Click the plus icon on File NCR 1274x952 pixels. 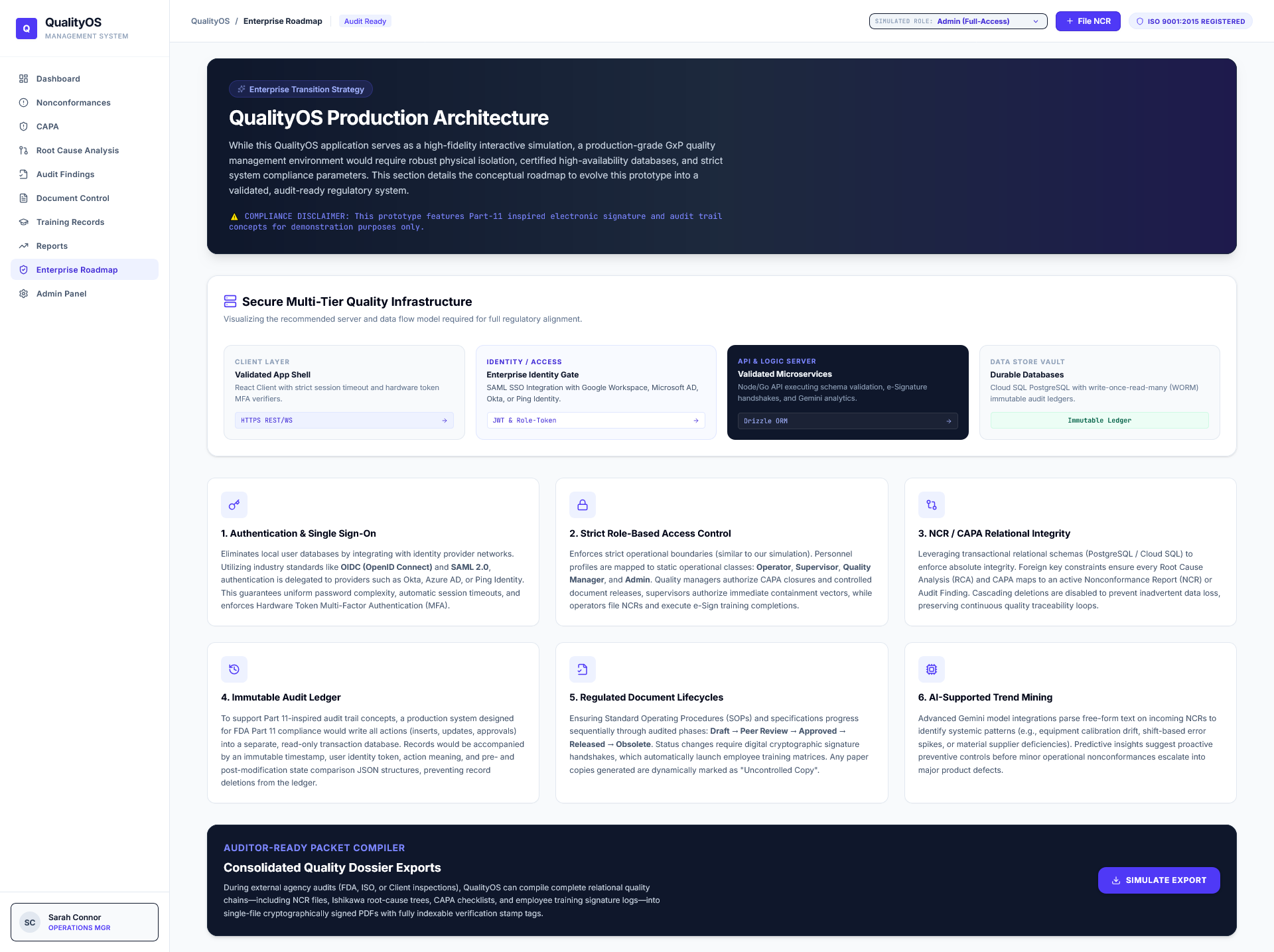point(1070,21)
